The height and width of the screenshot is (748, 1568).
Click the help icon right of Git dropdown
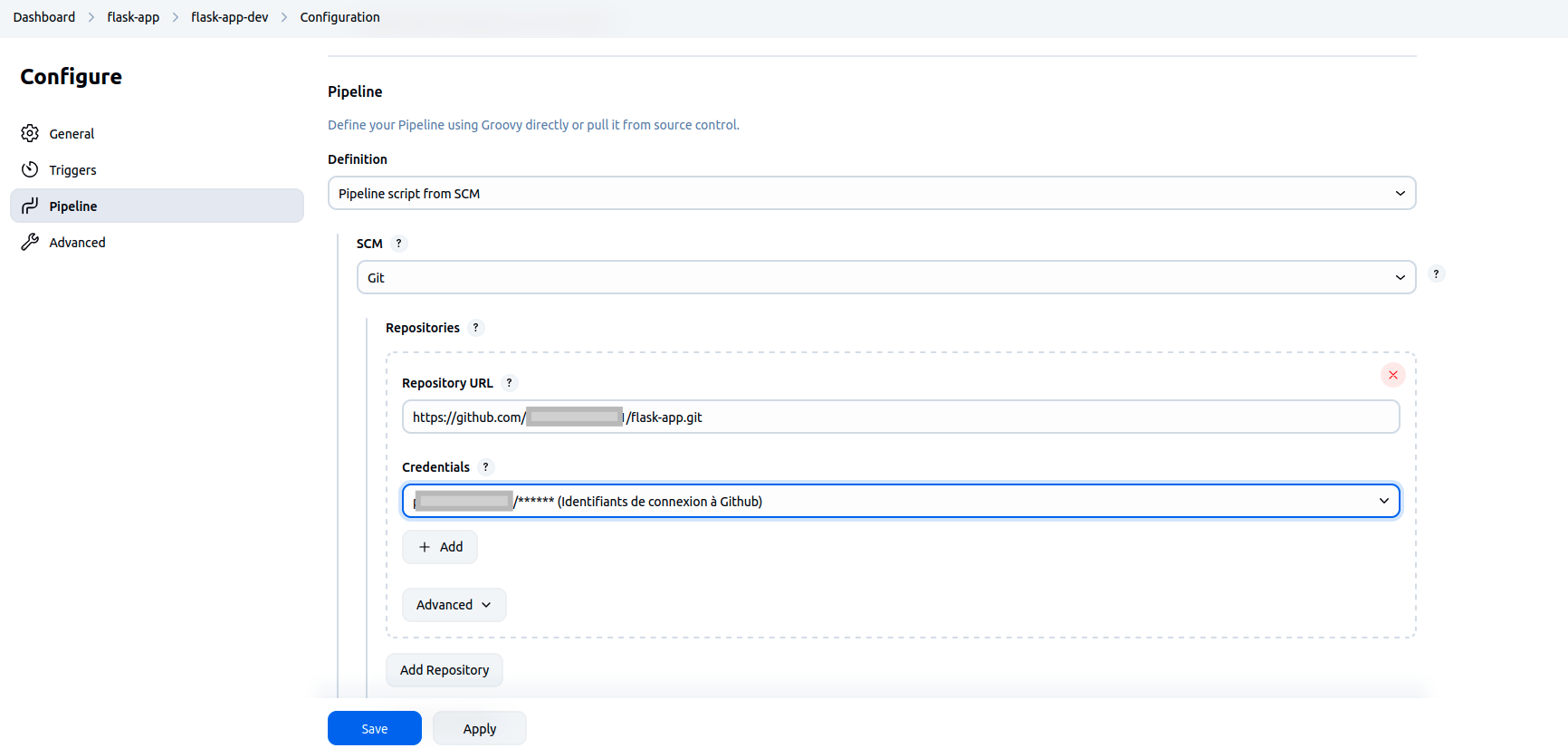(1436, 273)
